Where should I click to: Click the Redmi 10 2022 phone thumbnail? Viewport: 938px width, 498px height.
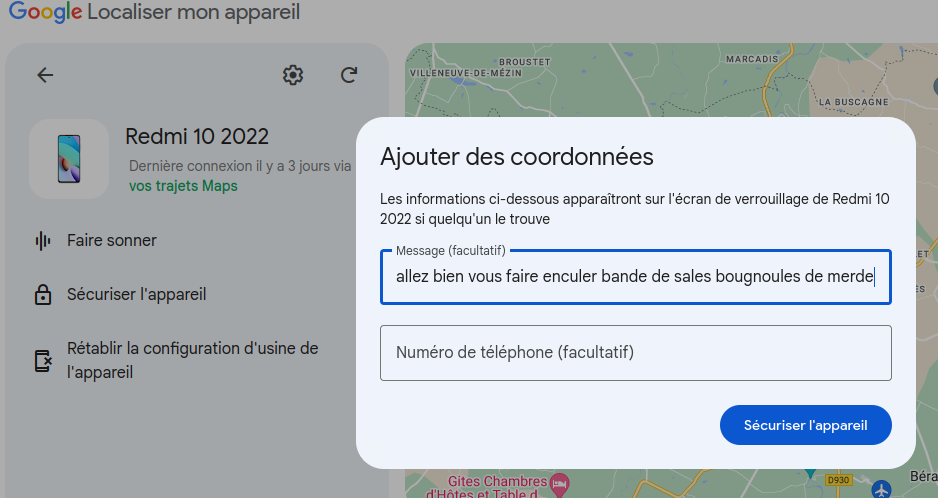(x=69, y=159)
